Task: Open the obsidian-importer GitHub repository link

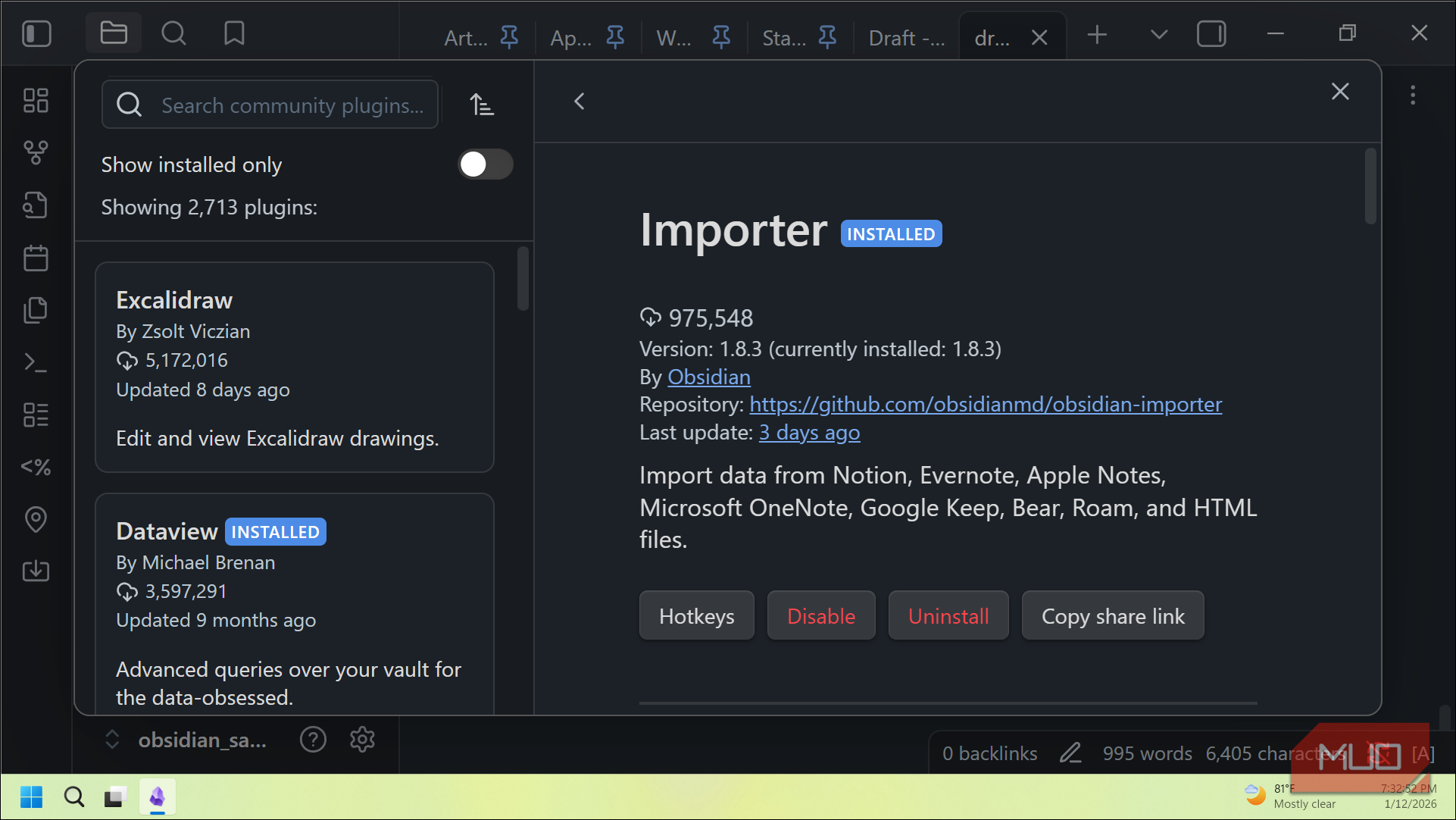Action: (986, 405)
